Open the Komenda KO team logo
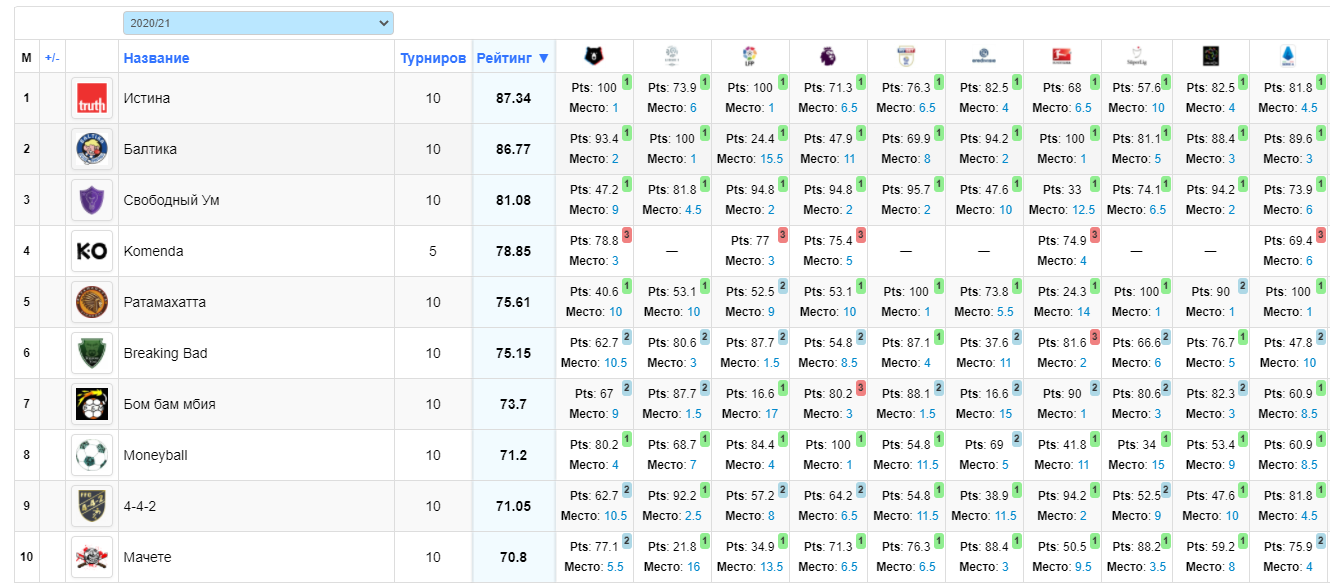 pos(92,251)
